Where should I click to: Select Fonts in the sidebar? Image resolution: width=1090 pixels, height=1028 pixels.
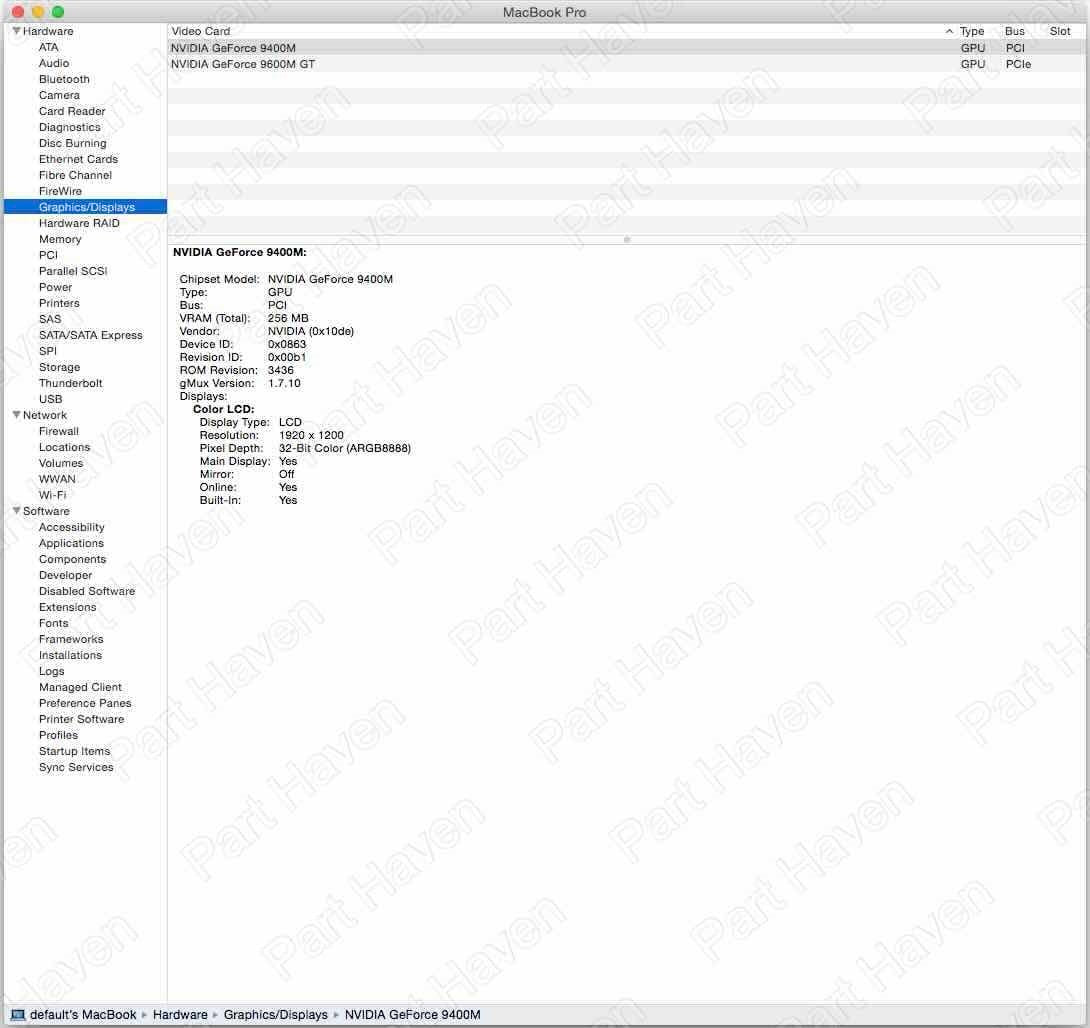click(54, 623)
